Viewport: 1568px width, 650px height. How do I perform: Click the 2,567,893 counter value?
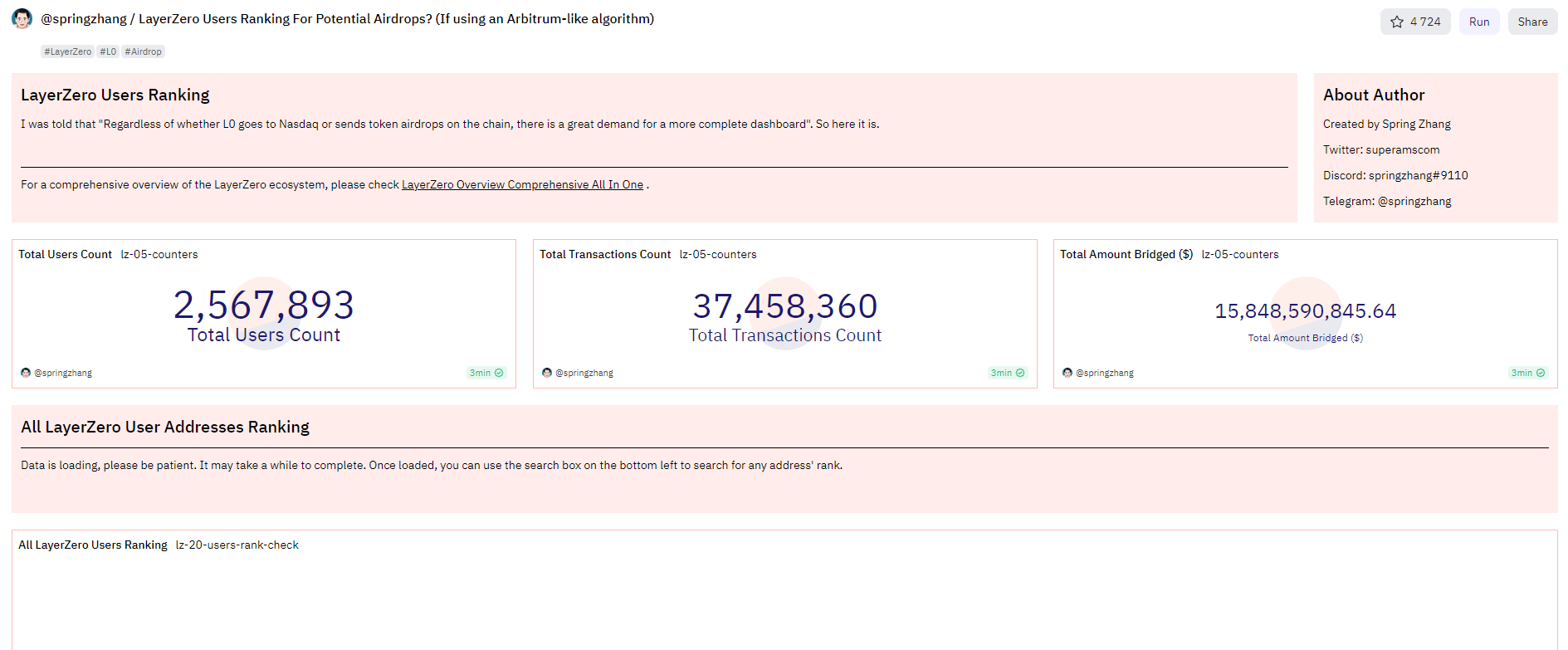[264, 305]
